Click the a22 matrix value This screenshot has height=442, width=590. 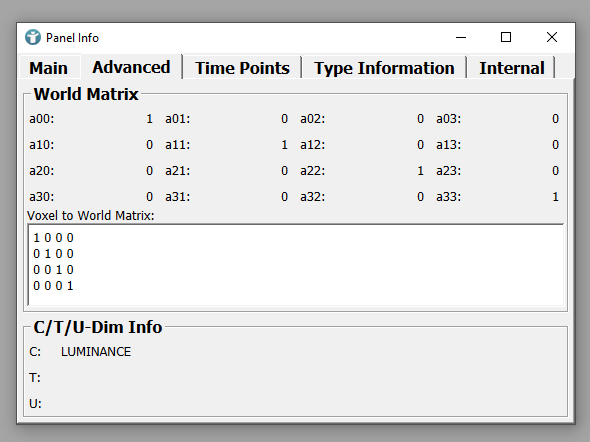[x=420, y=171]
